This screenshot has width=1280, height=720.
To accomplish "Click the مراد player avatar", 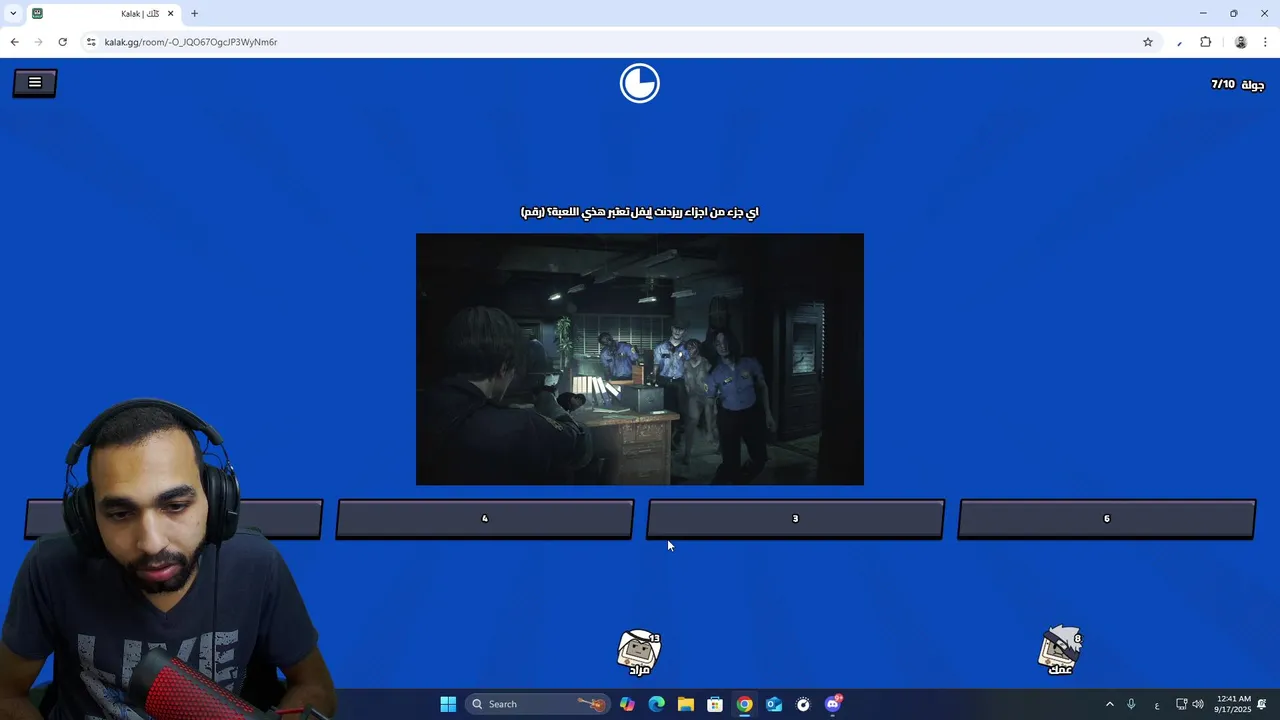I will coord(640,652).
